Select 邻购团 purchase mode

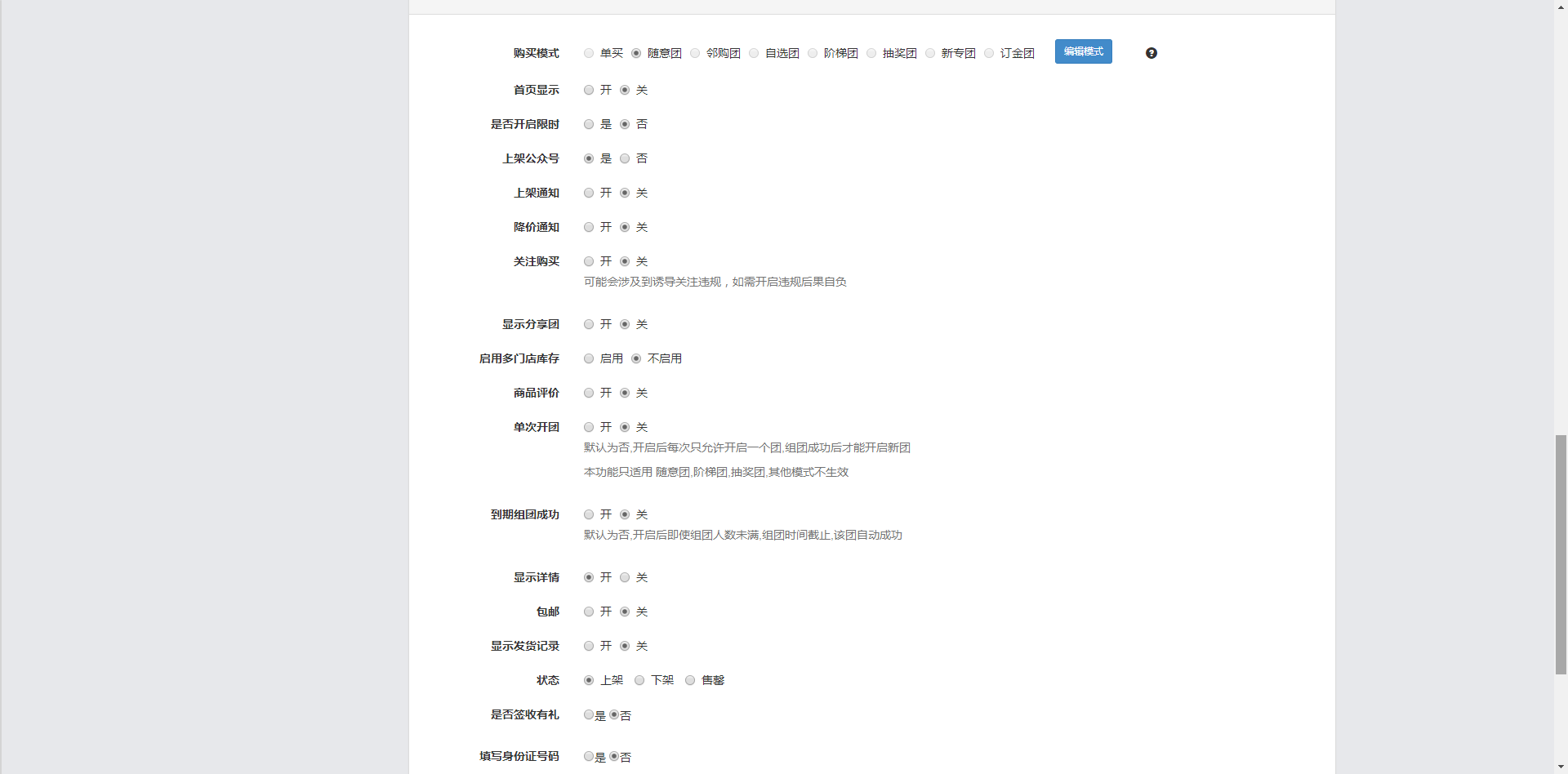tap(695, 53)
